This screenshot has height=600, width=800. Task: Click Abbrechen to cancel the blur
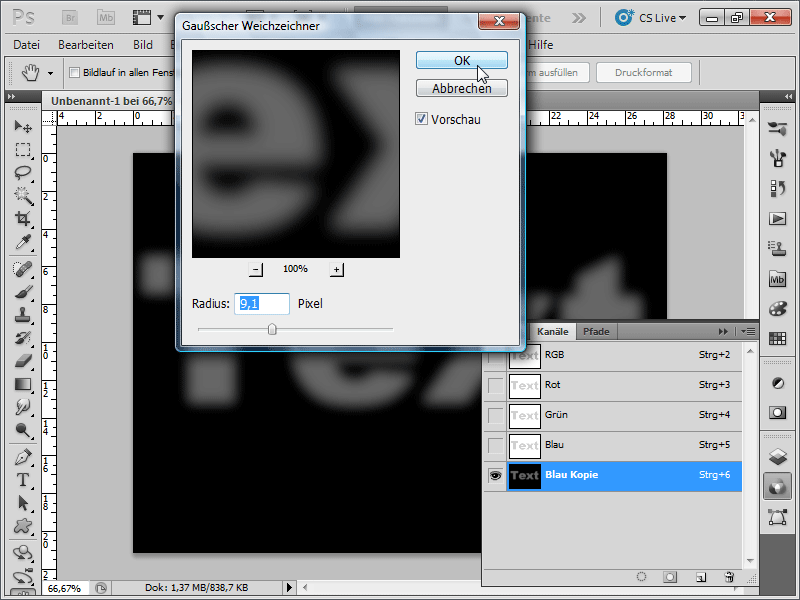[462, 88]
